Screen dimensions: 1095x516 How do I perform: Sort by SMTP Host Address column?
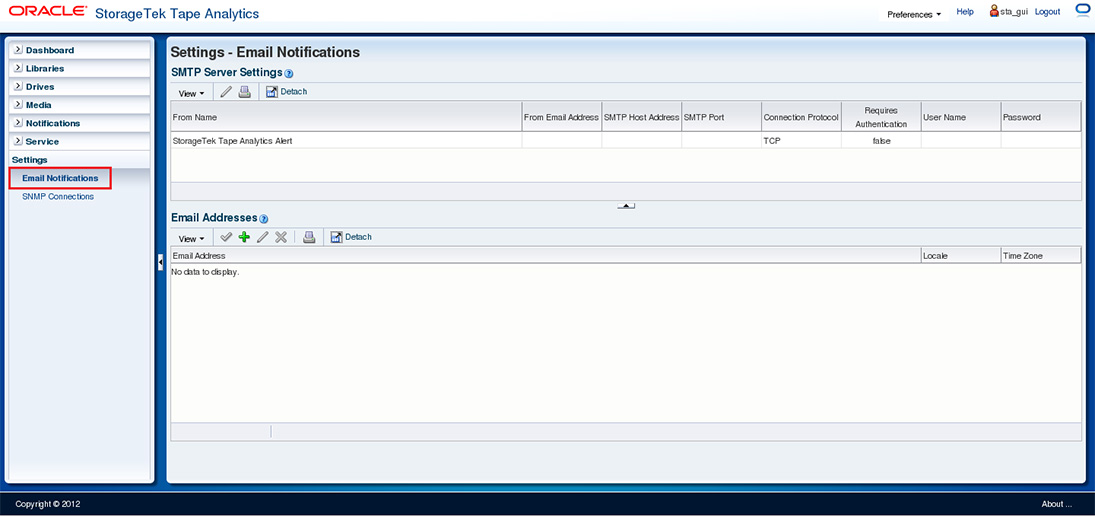tap(641, 117)
